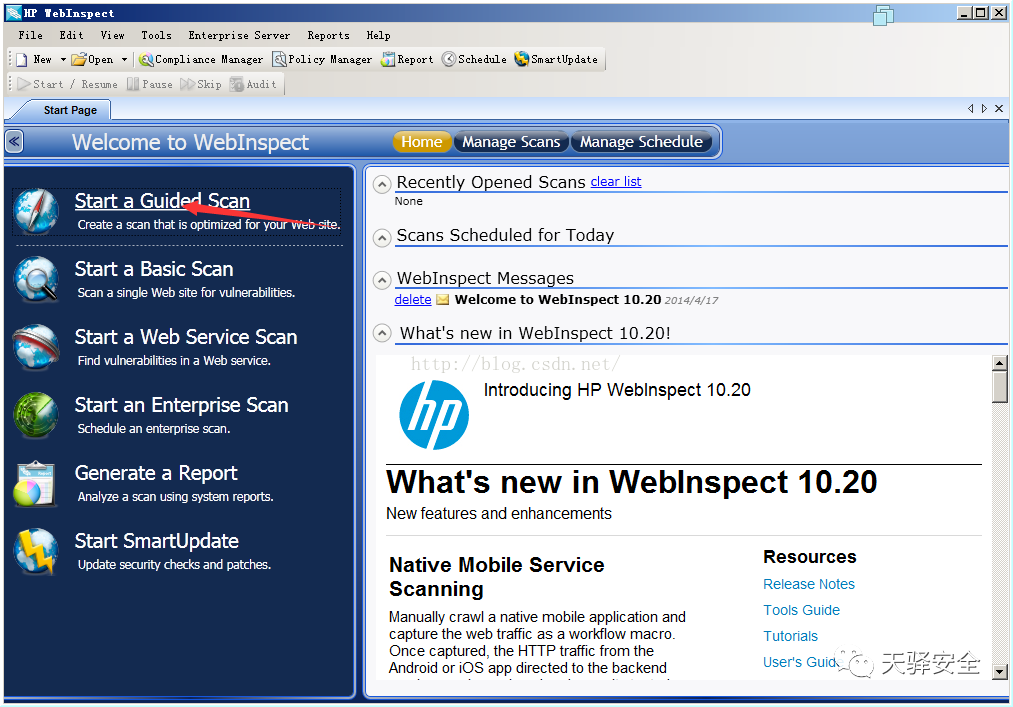Switch to the Home tab
The width and height of the screenshot is (1013, 707).
coord(422,142)
